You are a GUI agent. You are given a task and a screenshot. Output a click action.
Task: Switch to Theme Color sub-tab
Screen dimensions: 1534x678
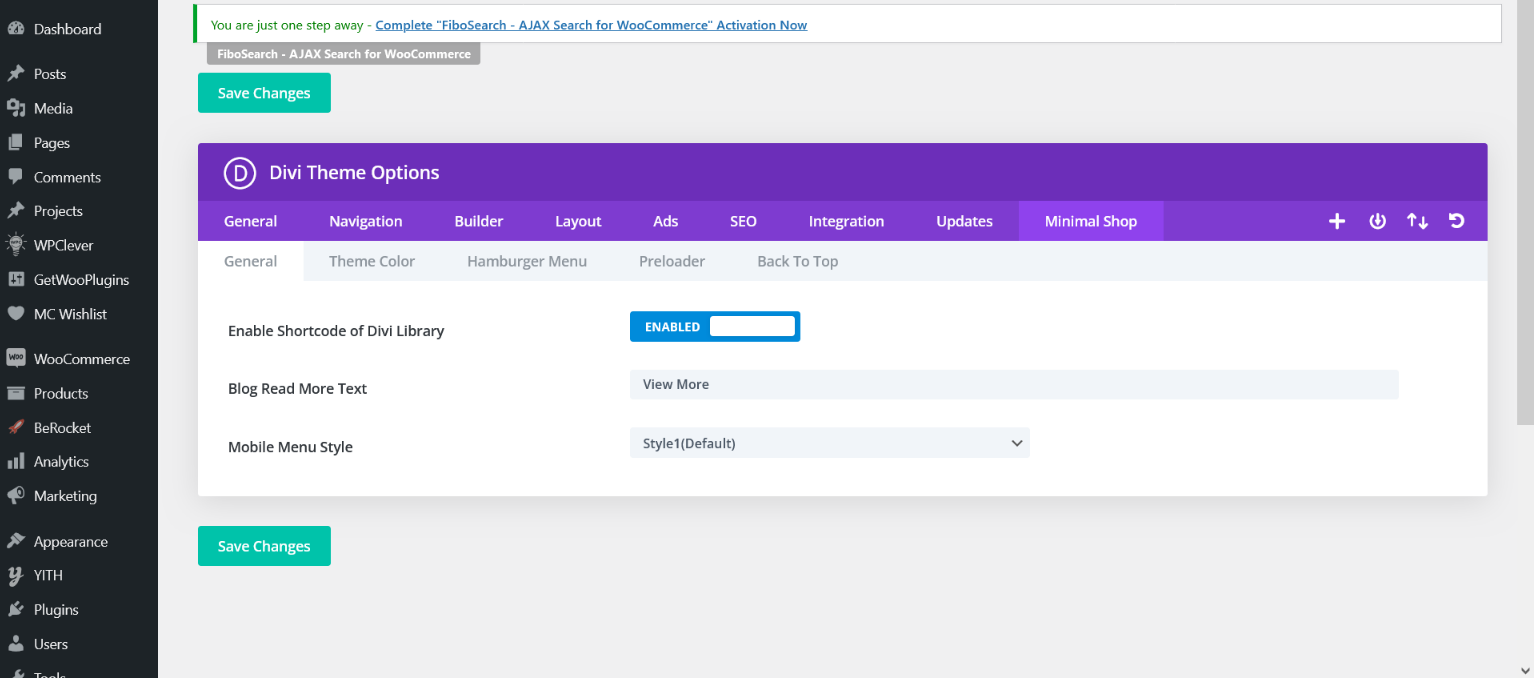tap(372, 261)
